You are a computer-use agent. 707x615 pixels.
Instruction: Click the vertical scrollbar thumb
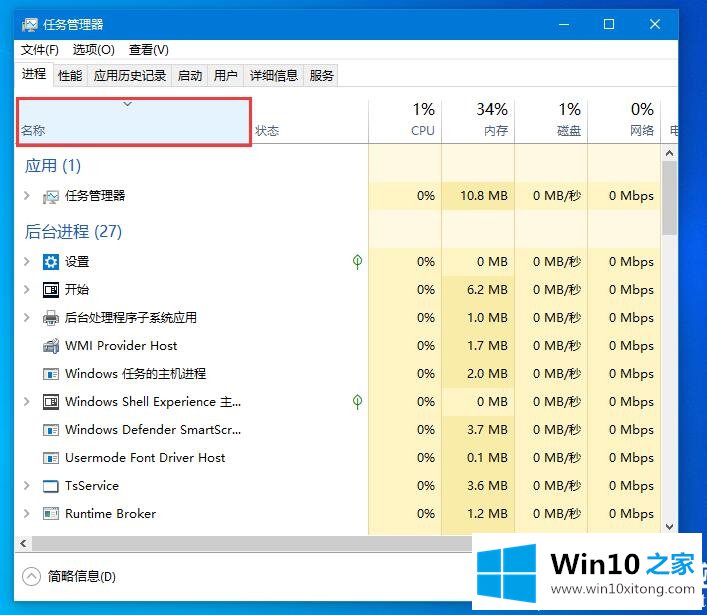coord(670,198)
